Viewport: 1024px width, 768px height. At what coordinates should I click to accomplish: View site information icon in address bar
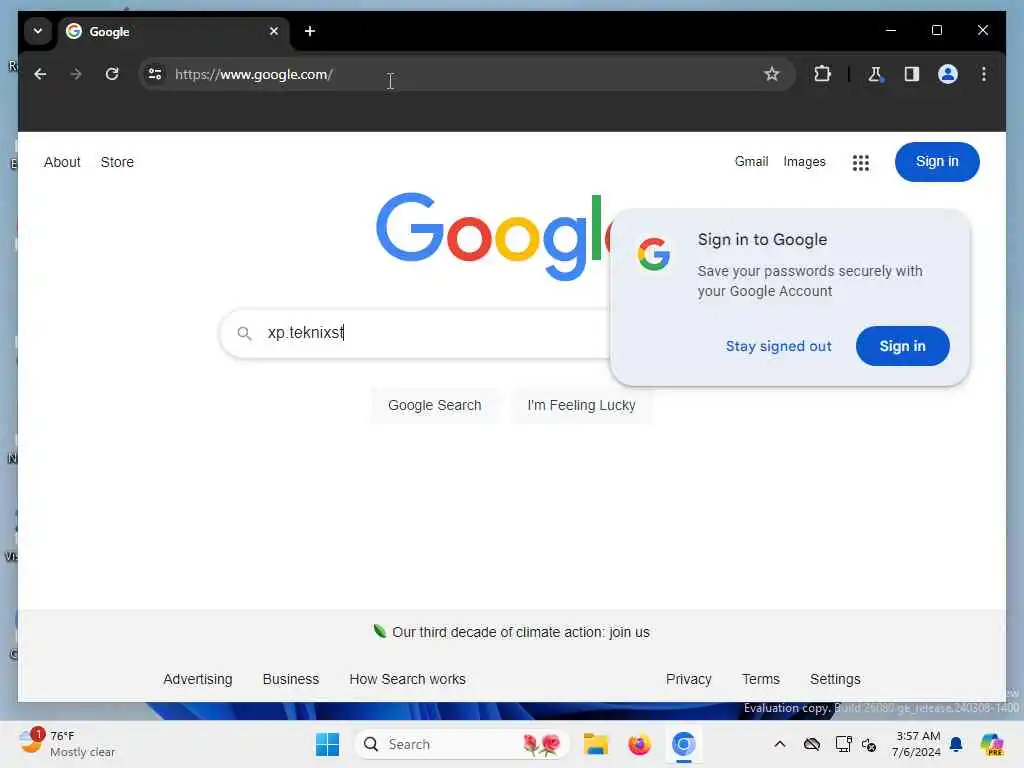tap(155, 74)
